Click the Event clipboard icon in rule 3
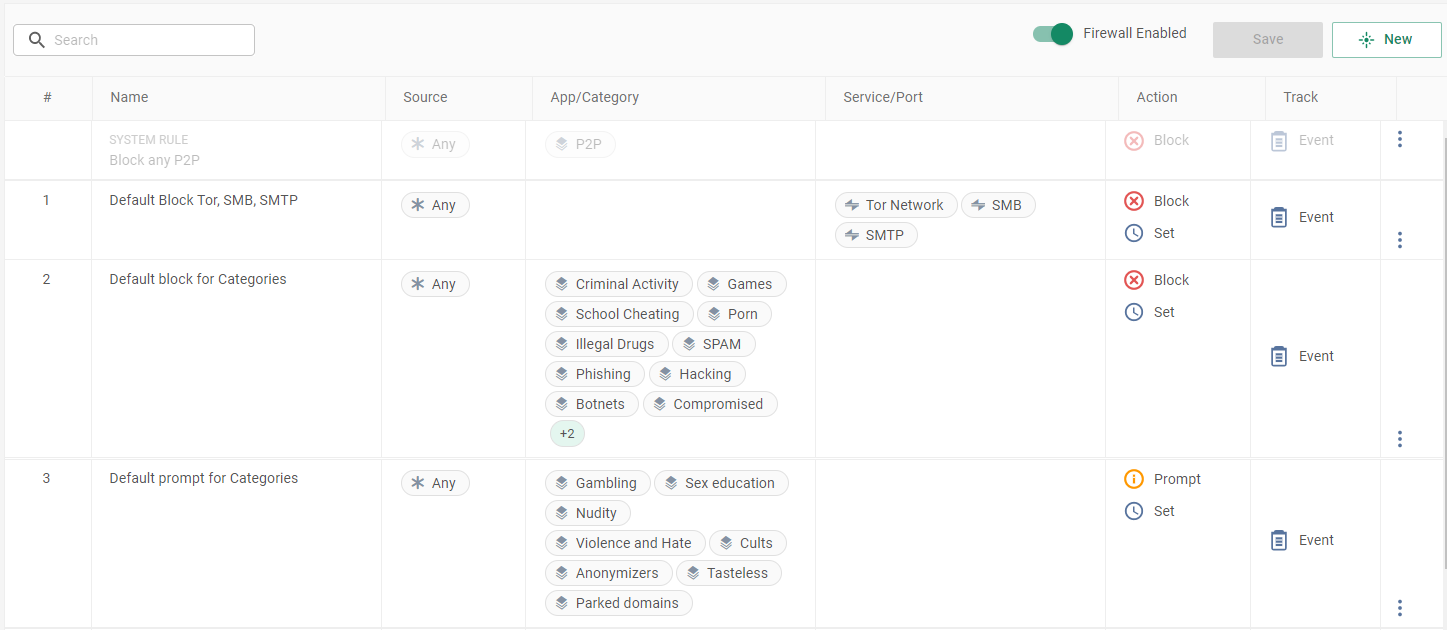This screenshot has width=1447, height=630. click(x=1278, y=540)
